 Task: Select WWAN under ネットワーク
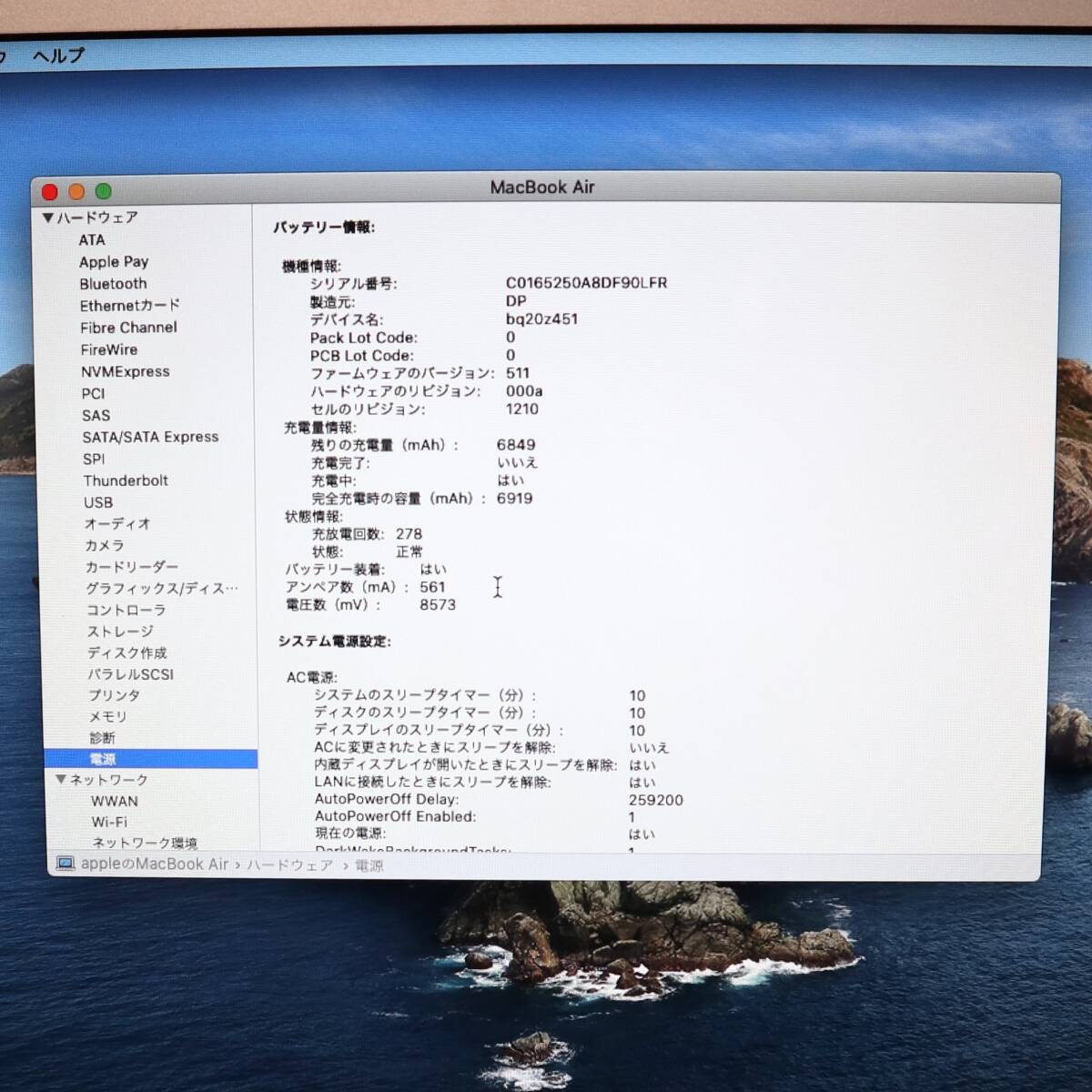(115, 802)
